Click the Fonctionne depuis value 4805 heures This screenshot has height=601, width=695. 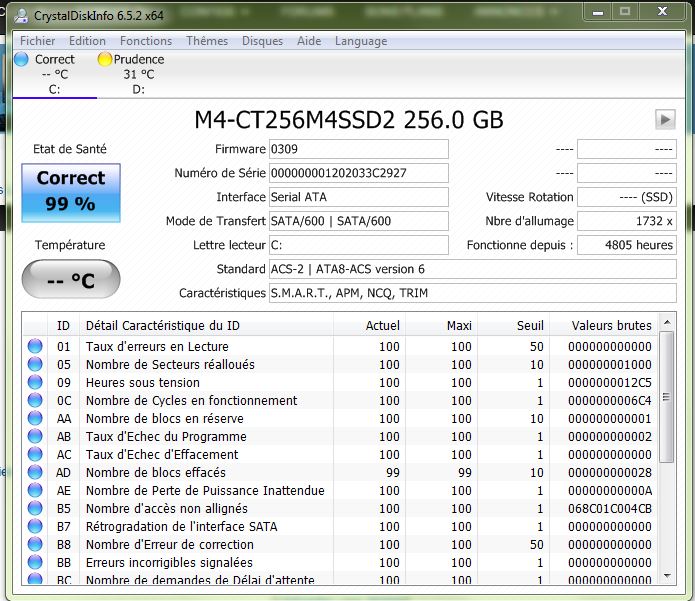(627, 245)
